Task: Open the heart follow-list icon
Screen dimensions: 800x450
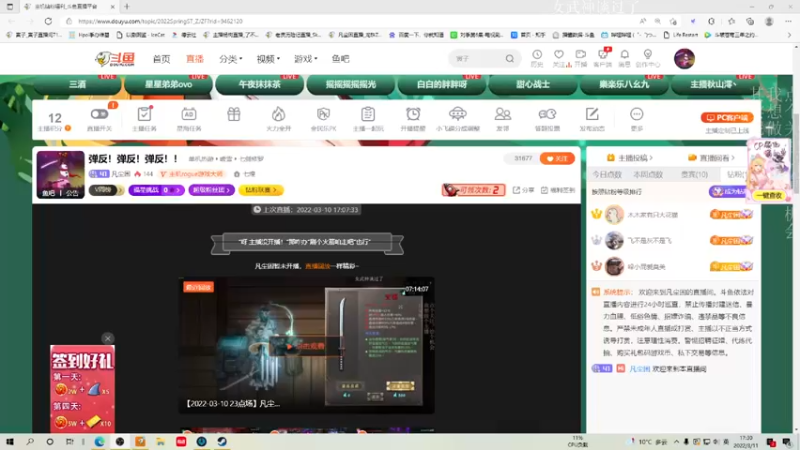Action: [x=559, y=55]
